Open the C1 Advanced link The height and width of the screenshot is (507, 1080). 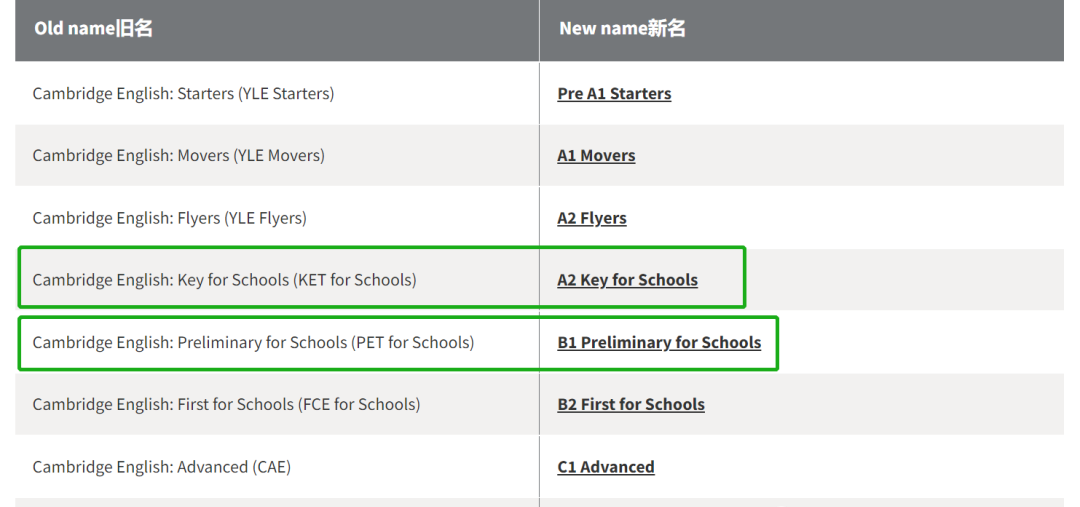coord(606,467)
